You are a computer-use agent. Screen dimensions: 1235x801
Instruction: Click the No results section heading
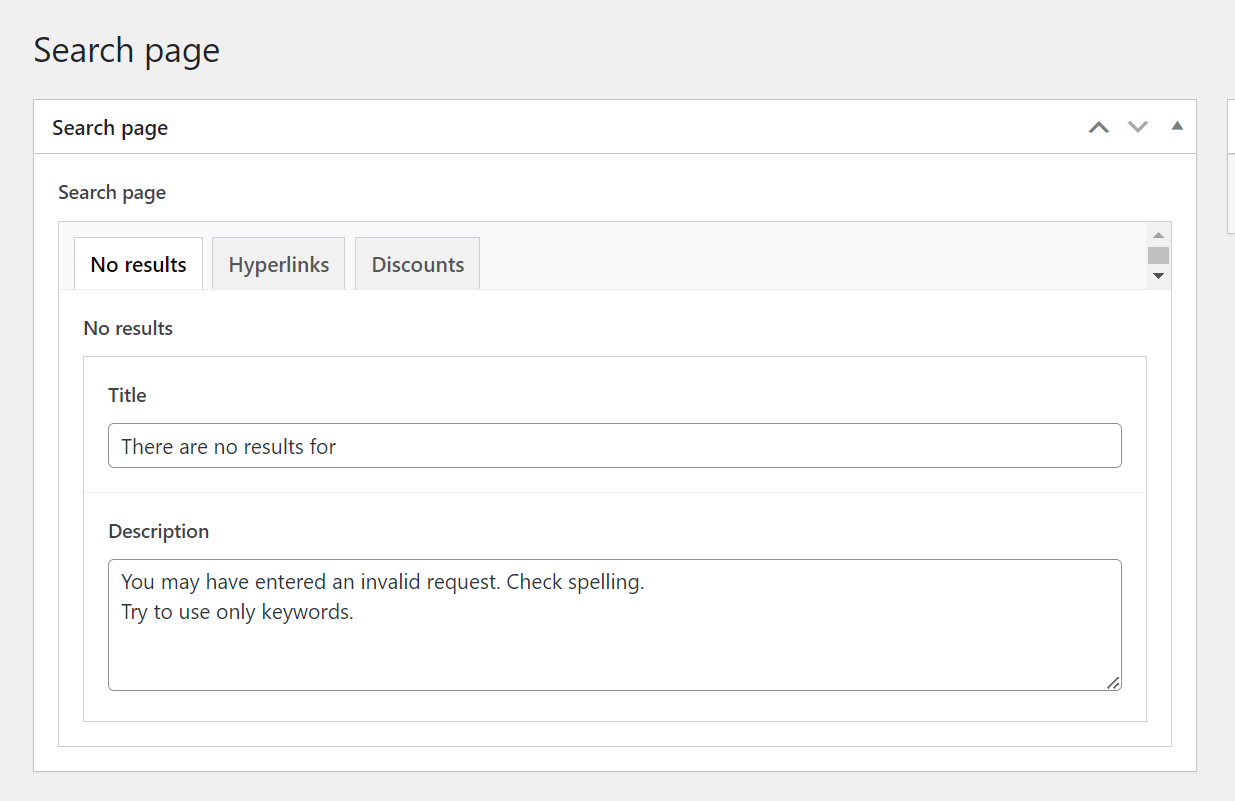(128, 328)
